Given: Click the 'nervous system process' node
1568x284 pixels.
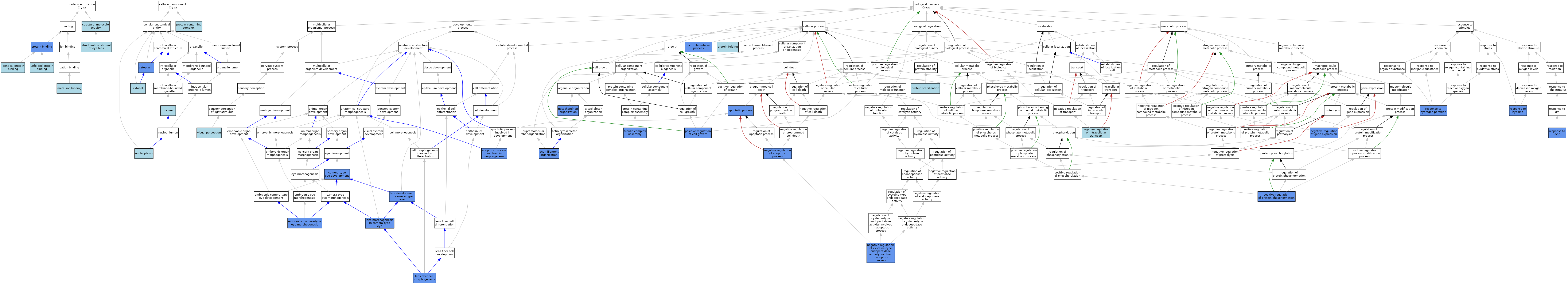Looking at the screenshot, I should pyautogui.click(x=272, y=68).
